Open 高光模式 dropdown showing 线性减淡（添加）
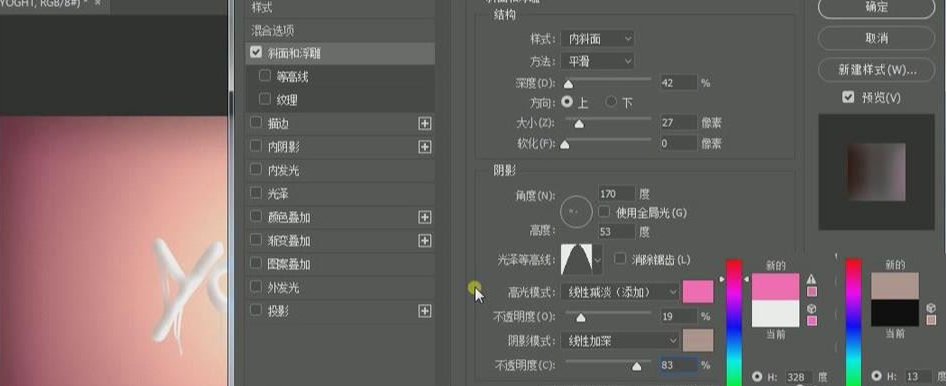This screenshot has height=386, width=947. coord(620,292)
